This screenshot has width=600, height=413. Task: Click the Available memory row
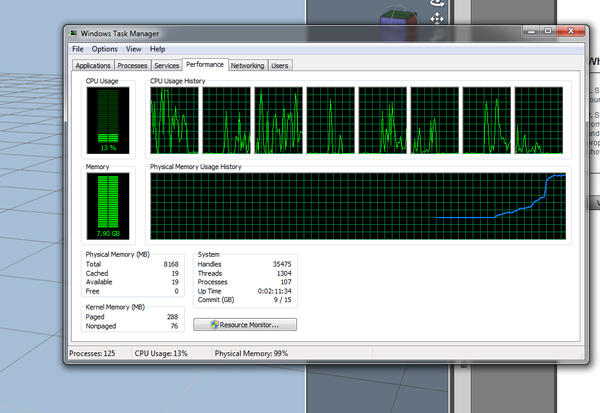(x=132, y=282)
